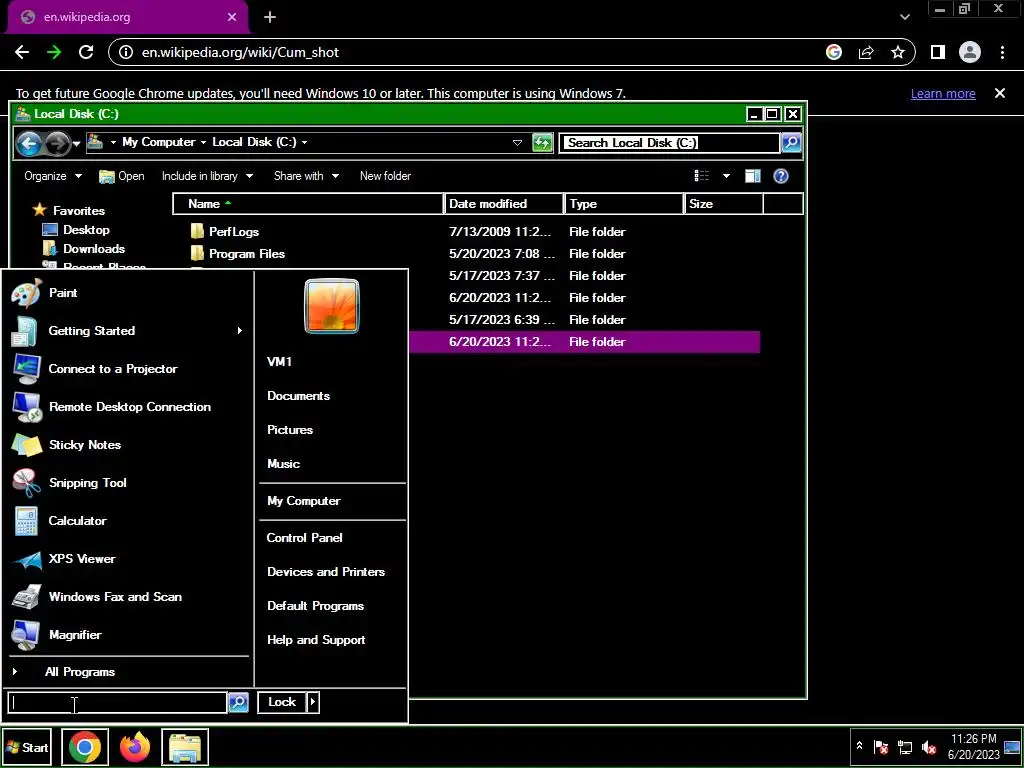
Task: Expand the Getting Started submenu arrow
Action: tap(240, 331)
